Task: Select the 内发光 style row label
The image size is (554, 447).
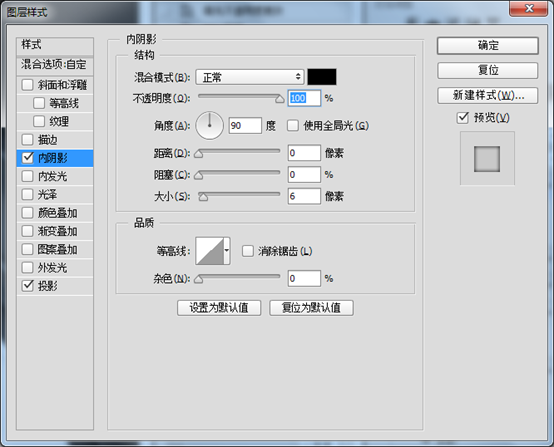Action: (52, 176)
